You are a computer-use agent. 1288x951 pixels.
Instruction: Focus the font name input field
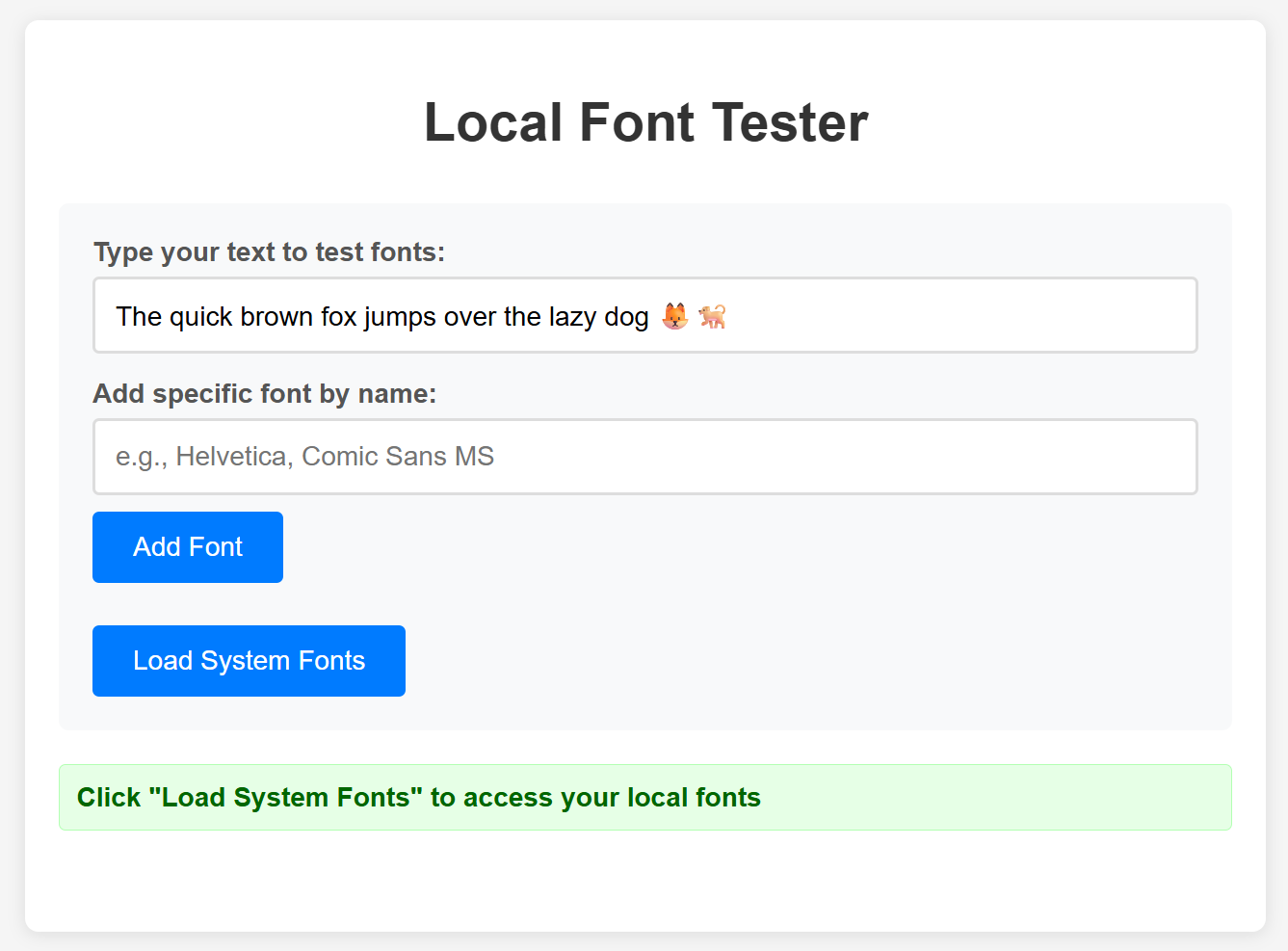(644, 456)
